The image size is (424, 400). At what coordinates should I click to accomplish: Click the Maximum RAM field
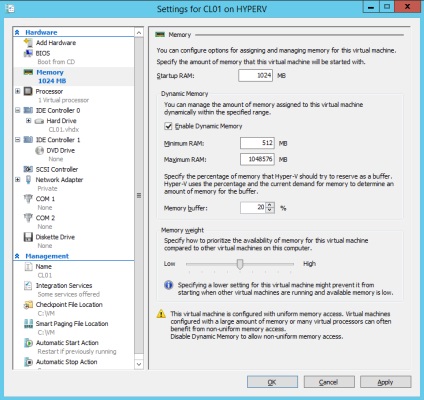pos(257,159)
